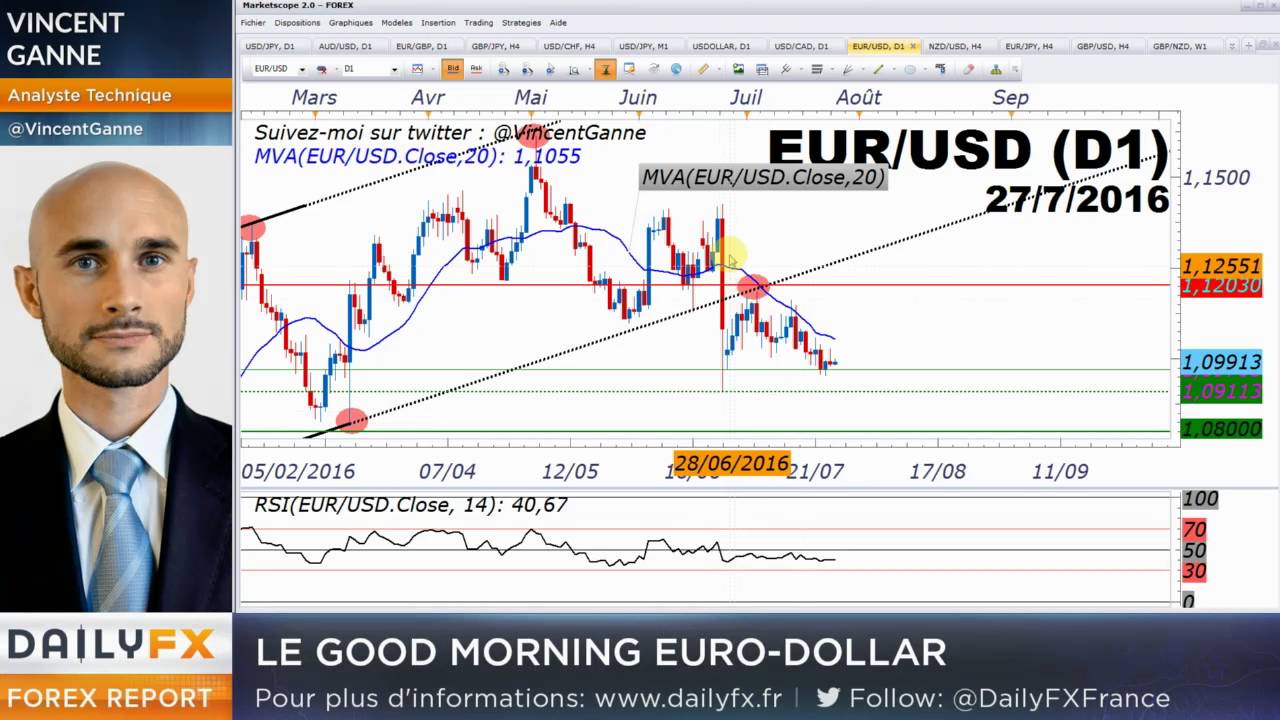This screenshot has height=720, width=1280.
Task: Switch to USD/CHF, H4 tab
Action: [569, 46]
